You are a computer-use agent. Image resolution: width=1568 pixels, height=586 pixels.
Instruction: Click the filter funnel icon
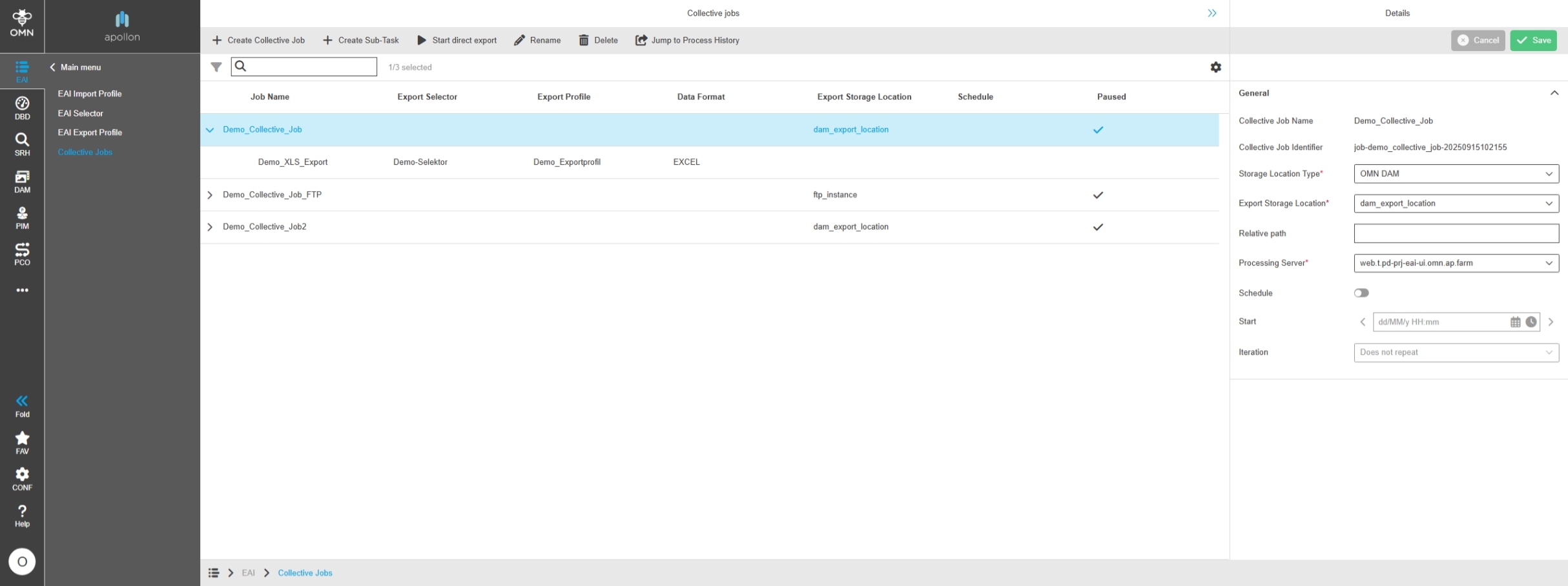tap(216, 67)
